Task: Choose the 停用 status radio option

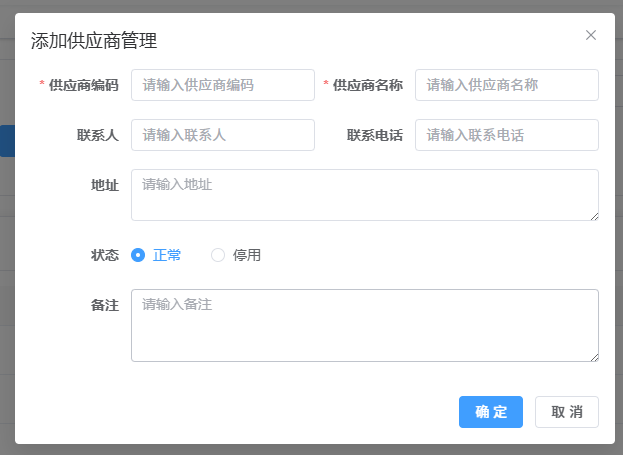Action: pyautogui.click(x=218, y=255)
